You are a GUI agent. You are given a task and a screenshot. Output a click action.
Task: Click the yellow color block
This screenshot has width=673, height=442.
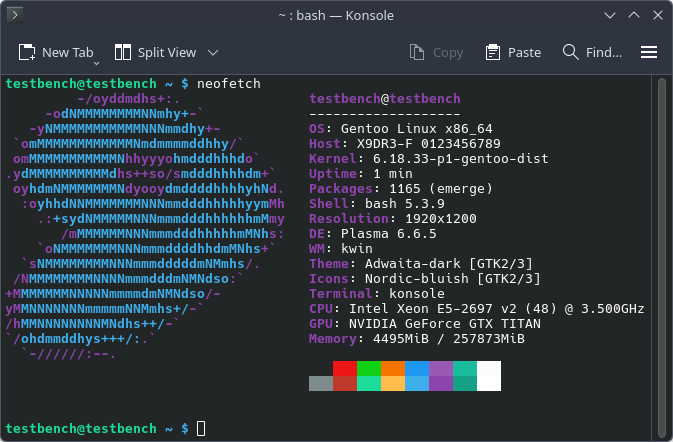tap(393, 383)
